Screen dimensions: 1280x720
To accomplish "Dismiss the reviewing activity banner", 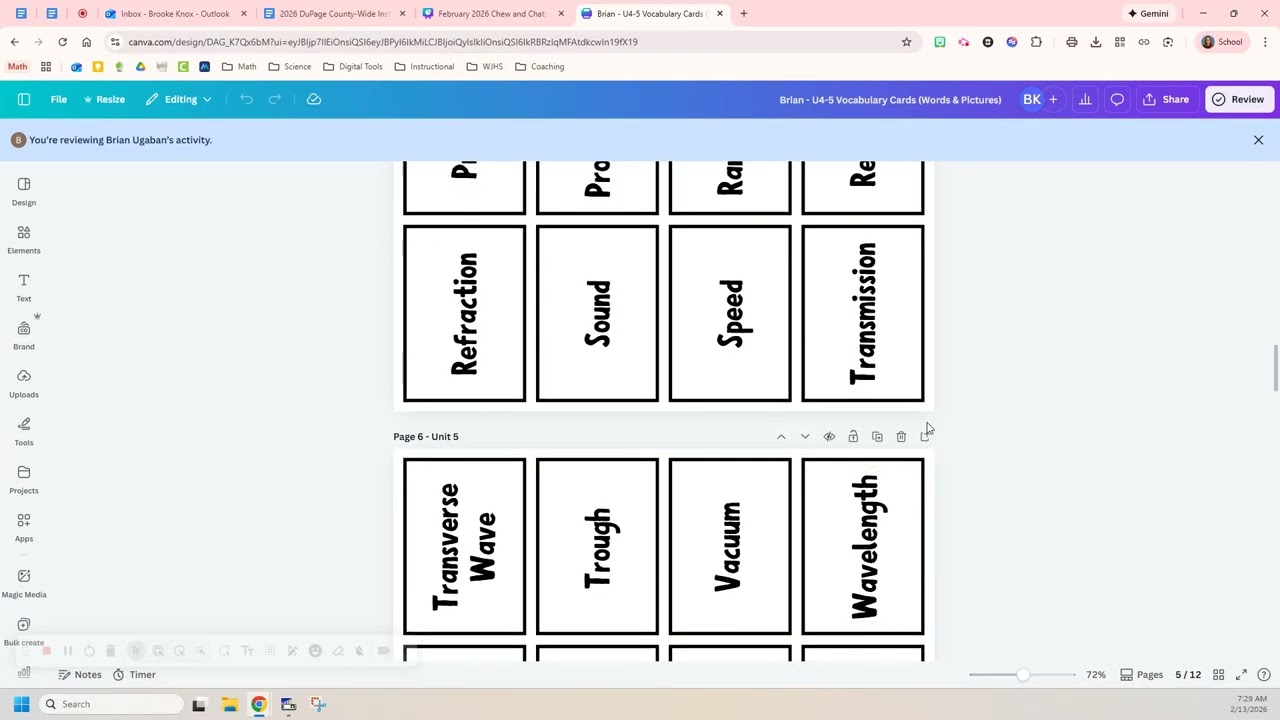I will tap(1258, 140).
